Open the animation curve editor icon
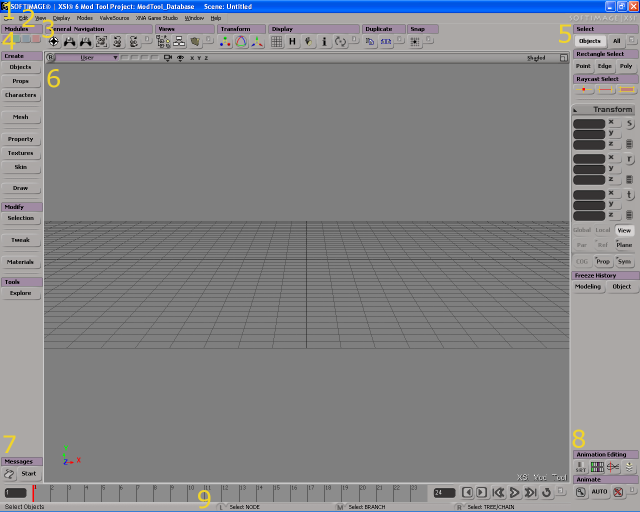The height and width of the screenshot is (512, 640). coord(613,467)
